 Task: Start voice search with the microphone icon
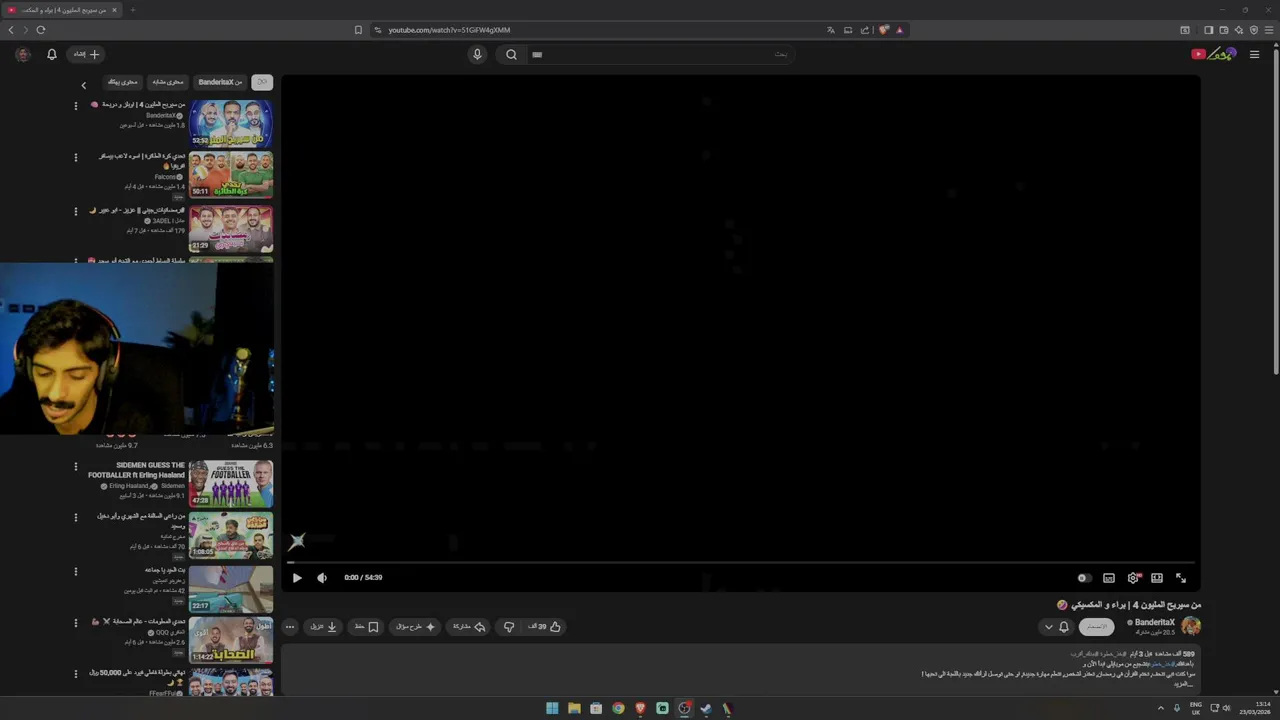[x=477, y=54]
